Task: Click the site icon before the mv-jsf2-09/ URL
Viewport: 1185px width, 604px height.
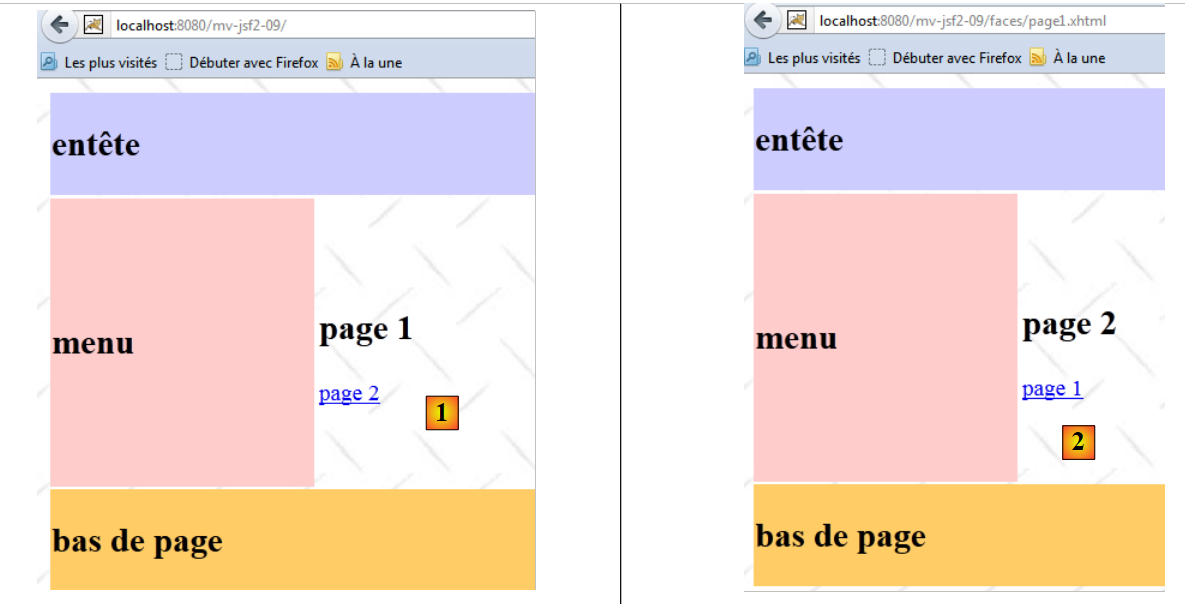Action: 93,24
